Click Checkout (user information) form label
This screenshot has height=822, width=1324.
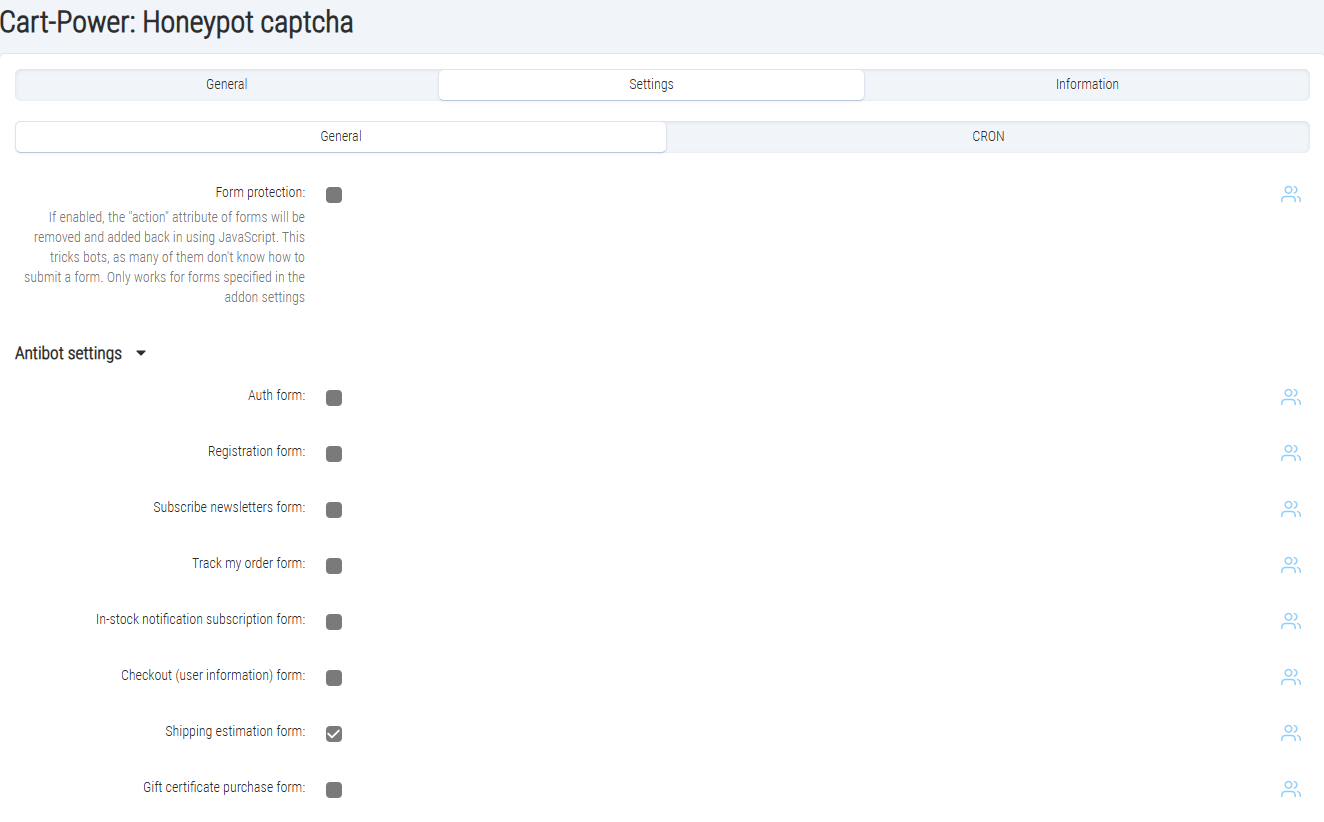coord(213,675)
